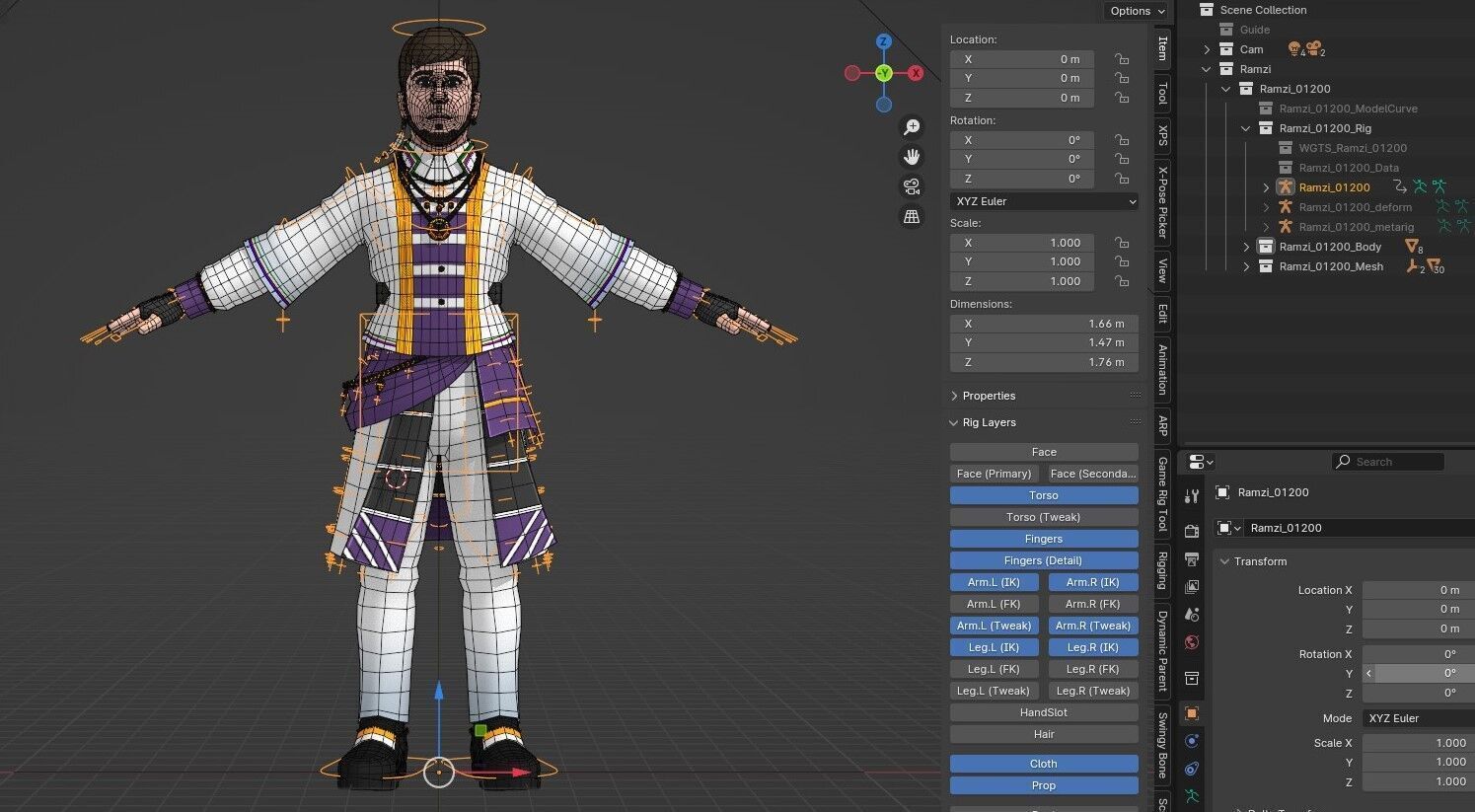The image size is (1475, 812).
Task: Switch to the Tool sidebar tab
Action: coord(1162,93)
